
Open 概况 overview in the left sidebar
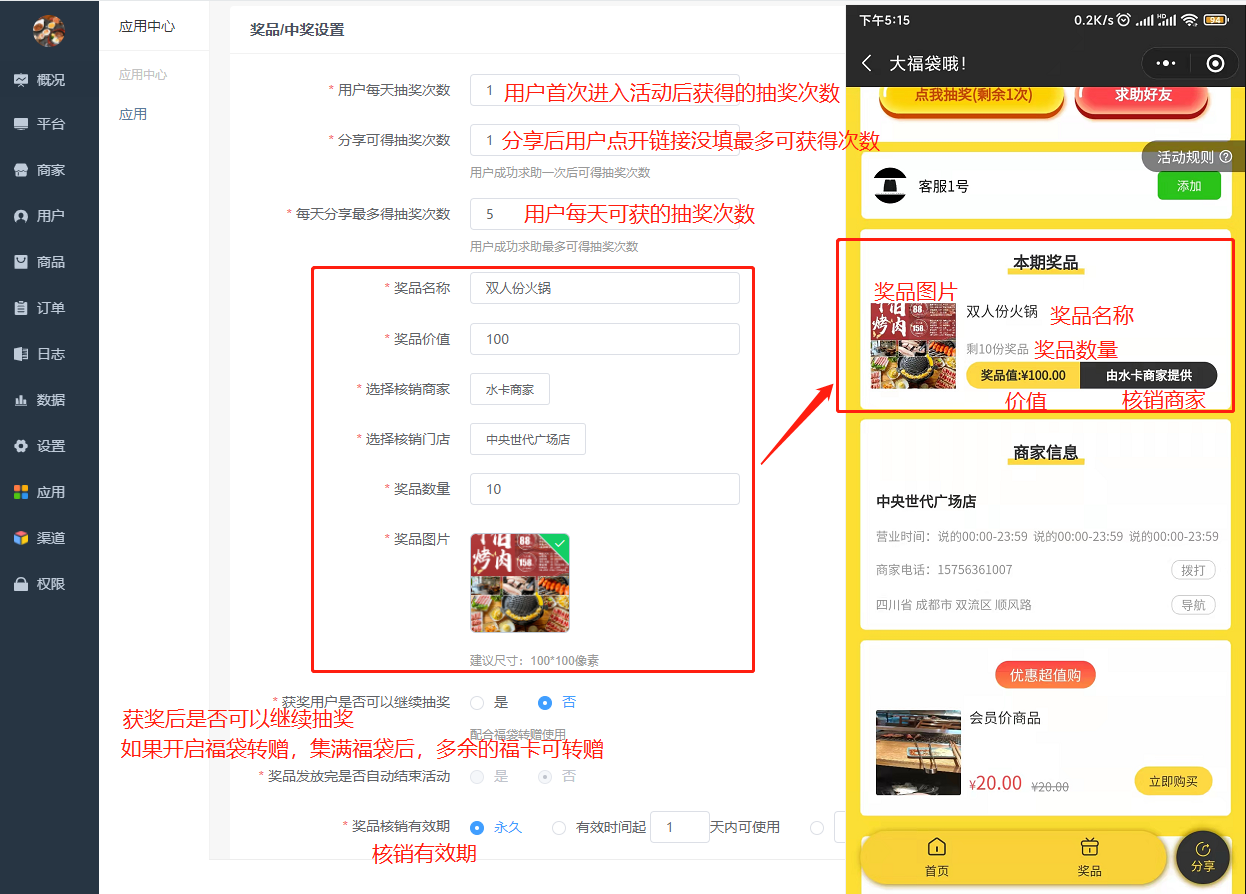pyautogui.click(x=40, y=80)
